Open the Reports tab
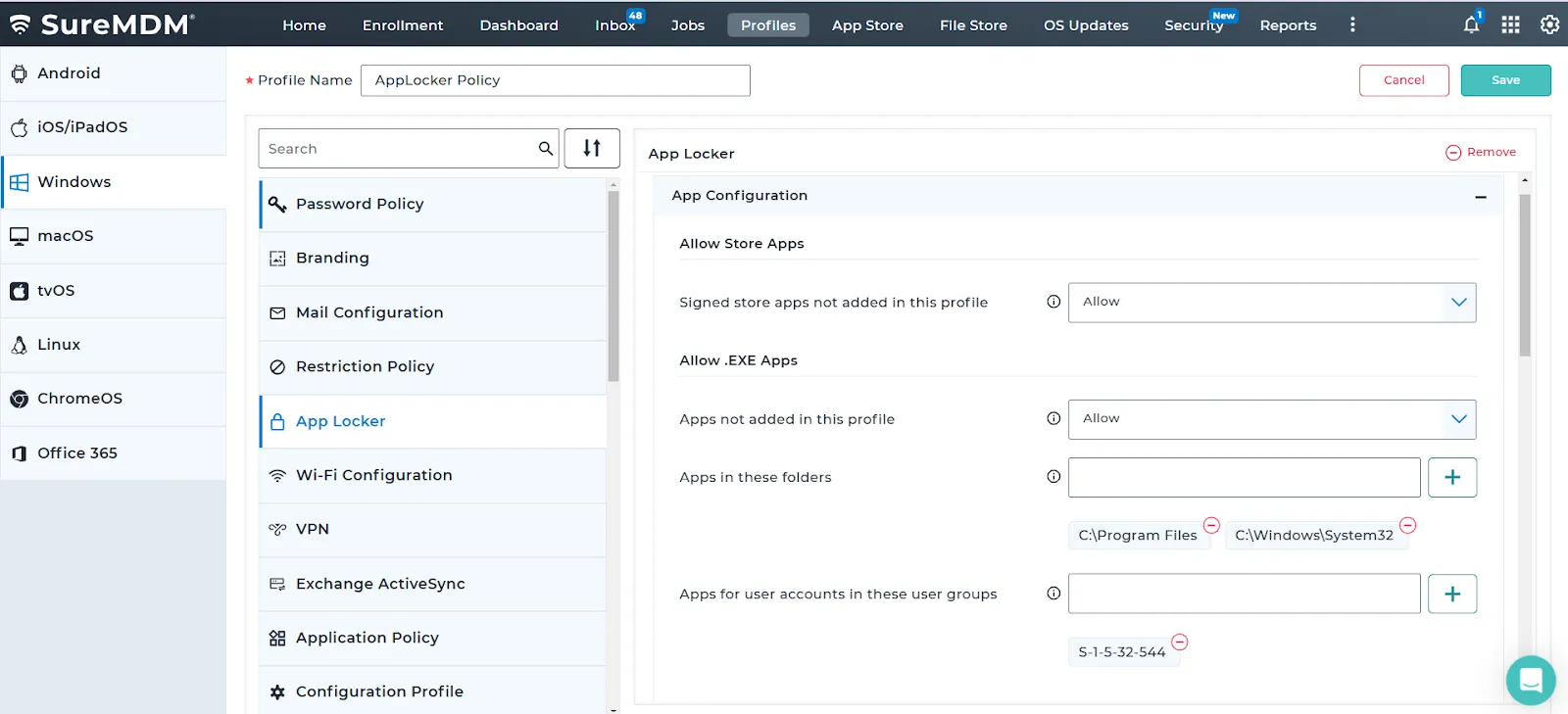Image resolution: width=1568 pixels, height=714 pixels. (x=1288, y=25)
